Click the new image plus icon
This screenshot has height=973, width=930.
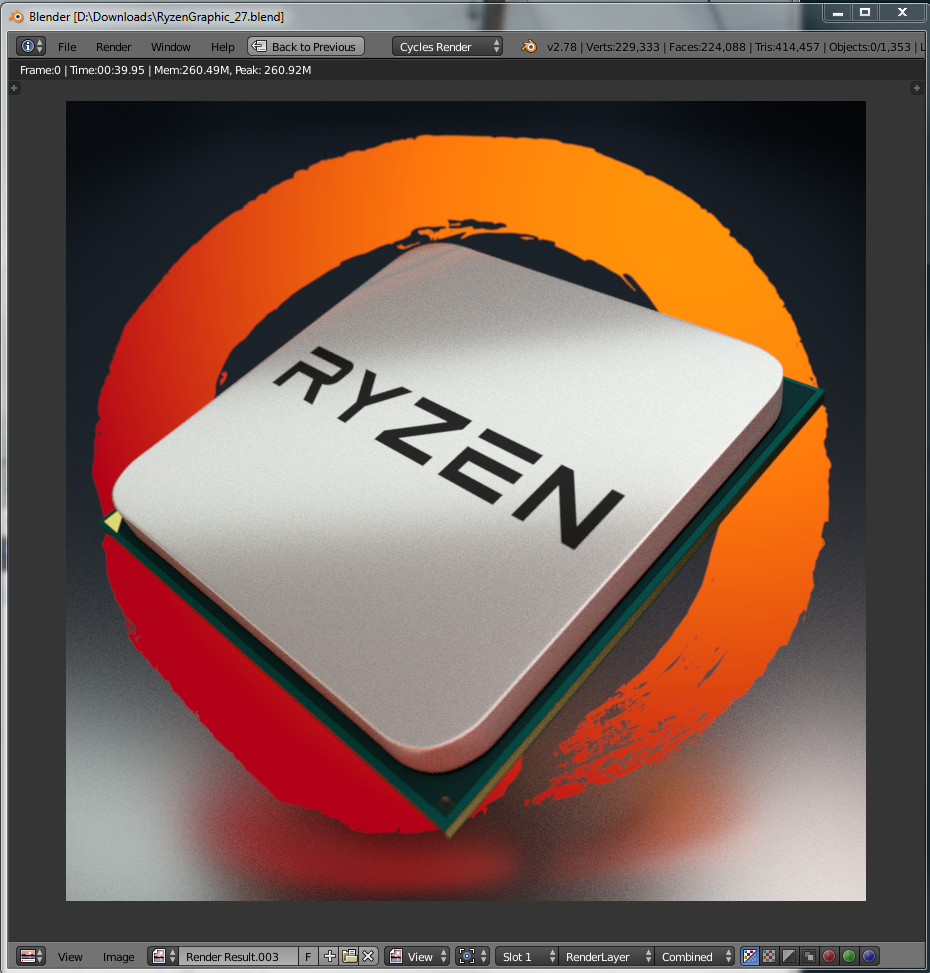pos(330,957)
